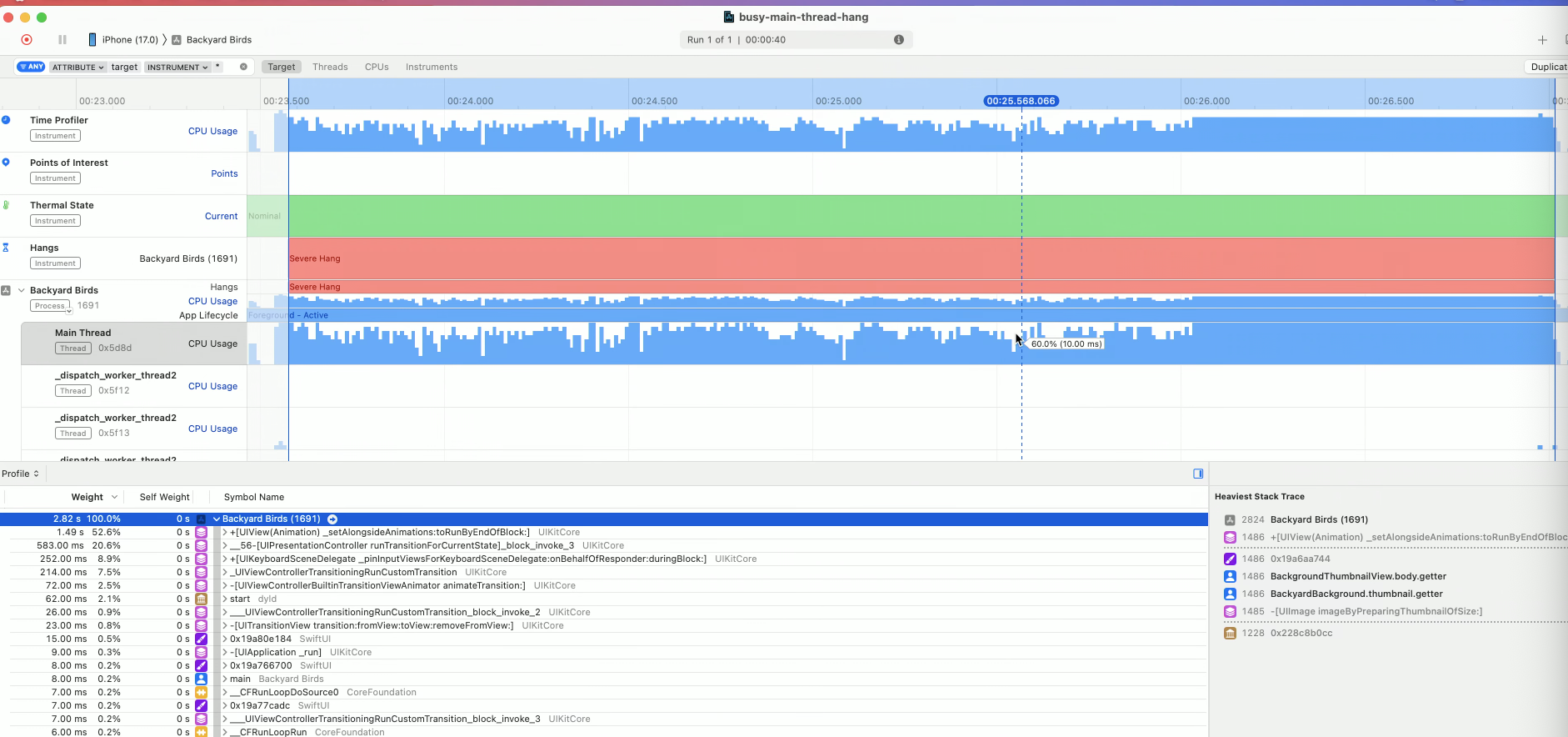Image resolution: width=1568 pixels, height=737 pixels.
Task: Click the Points of Interest pin icon
Action: tap(6, 162)
